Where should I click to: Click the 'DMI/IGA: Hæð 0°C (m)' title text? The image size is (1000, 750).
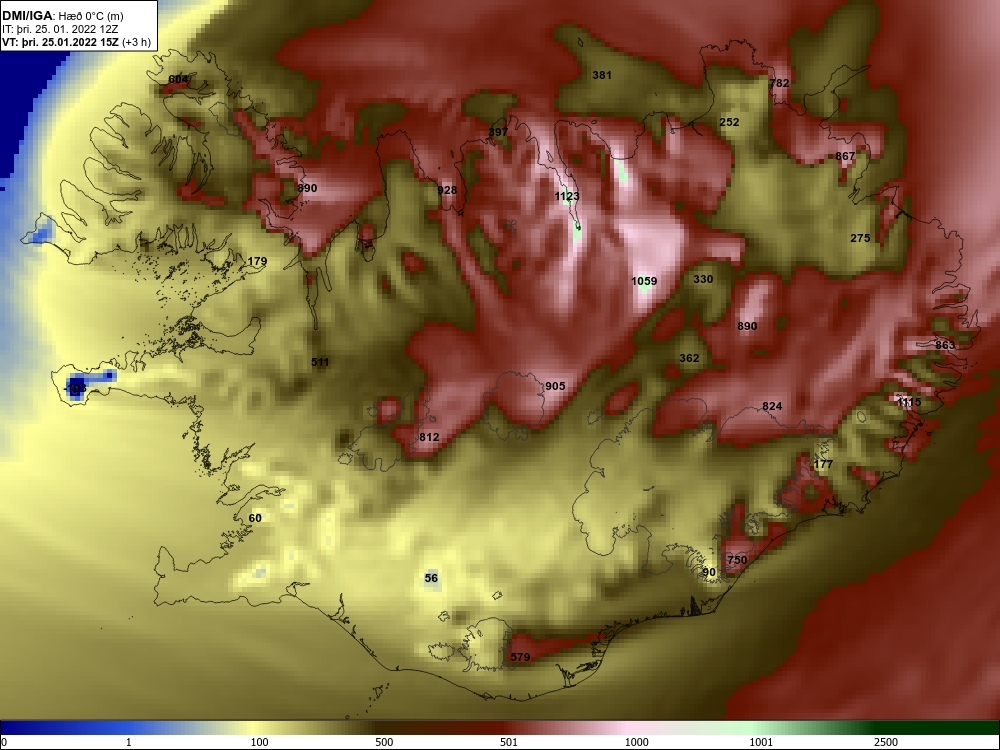click(x=62, y=16)
